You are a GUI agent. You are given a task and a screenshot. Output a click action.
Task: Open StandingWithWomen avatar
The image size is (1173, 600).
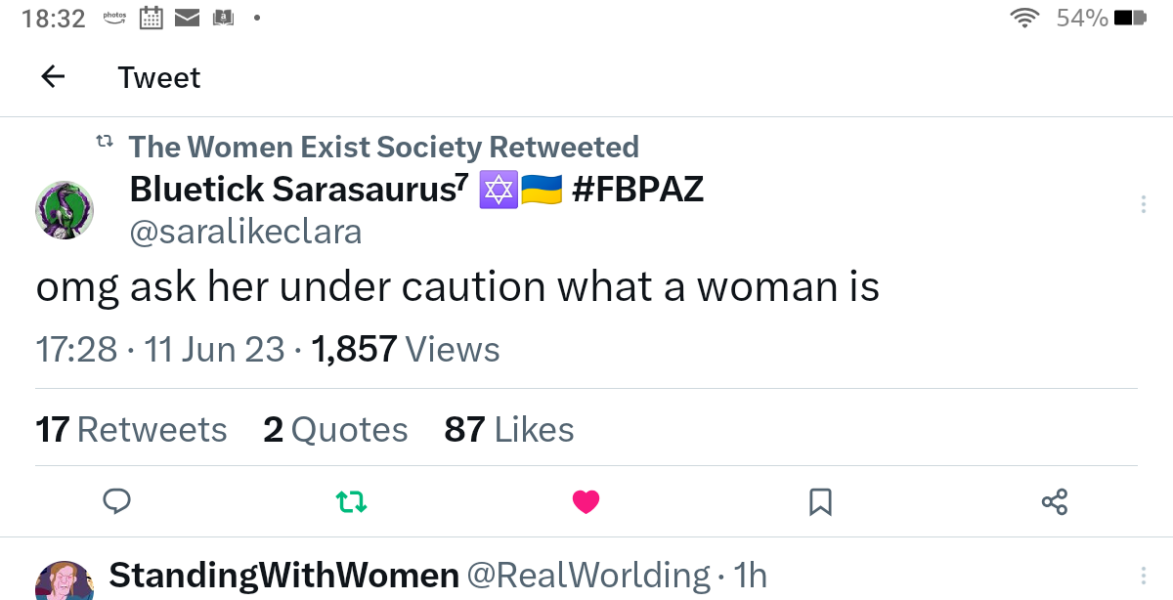point(65,582)
